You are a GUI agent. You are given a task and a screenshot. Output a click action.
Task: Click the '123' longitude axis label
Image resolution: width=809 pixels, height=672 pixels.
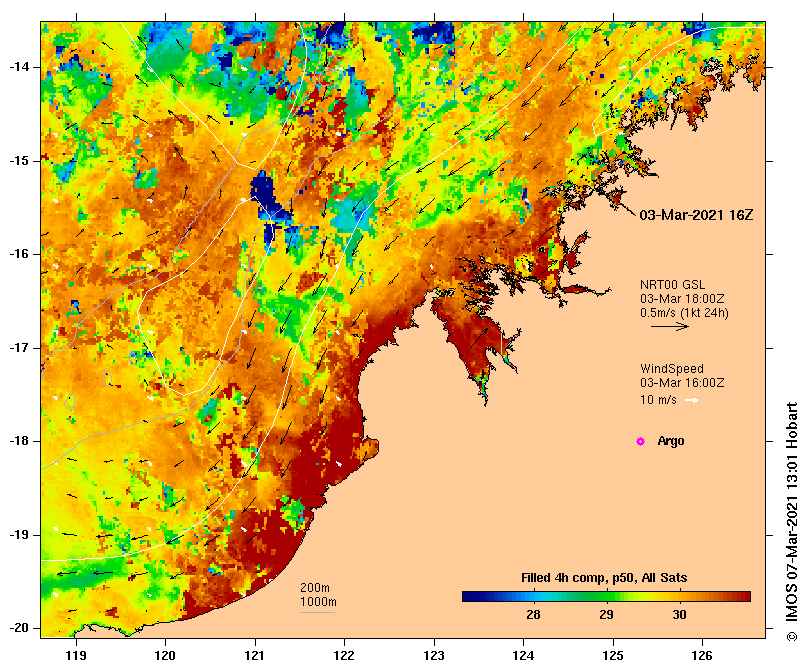tap(434, 655)
